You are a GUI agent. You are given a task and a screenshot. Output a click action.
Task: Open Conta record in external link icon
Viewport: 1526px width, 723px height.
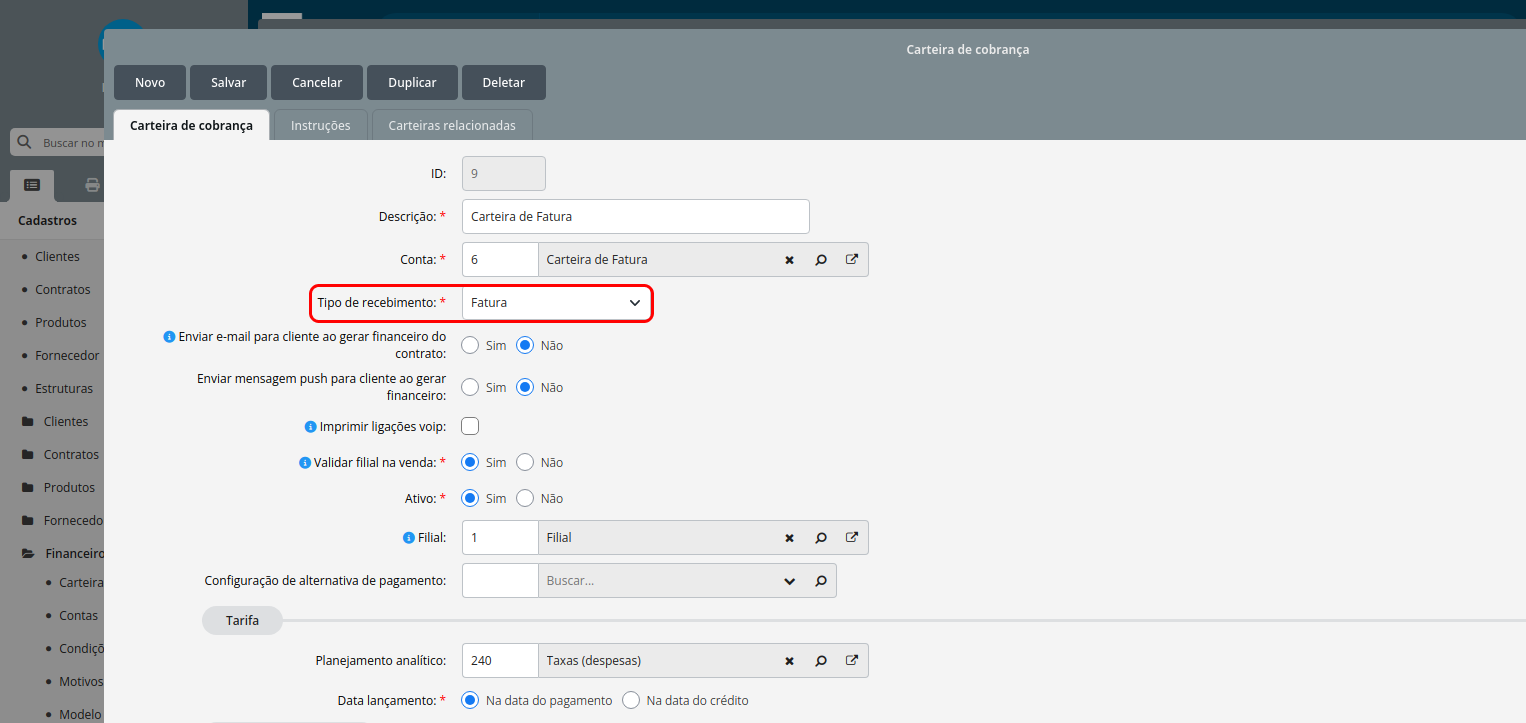coord(852,259)
